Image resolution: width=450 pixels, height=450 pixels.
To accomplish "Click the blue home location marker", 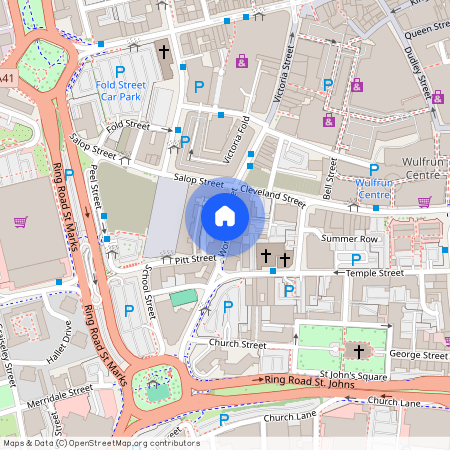I will (x=225, y=217).
